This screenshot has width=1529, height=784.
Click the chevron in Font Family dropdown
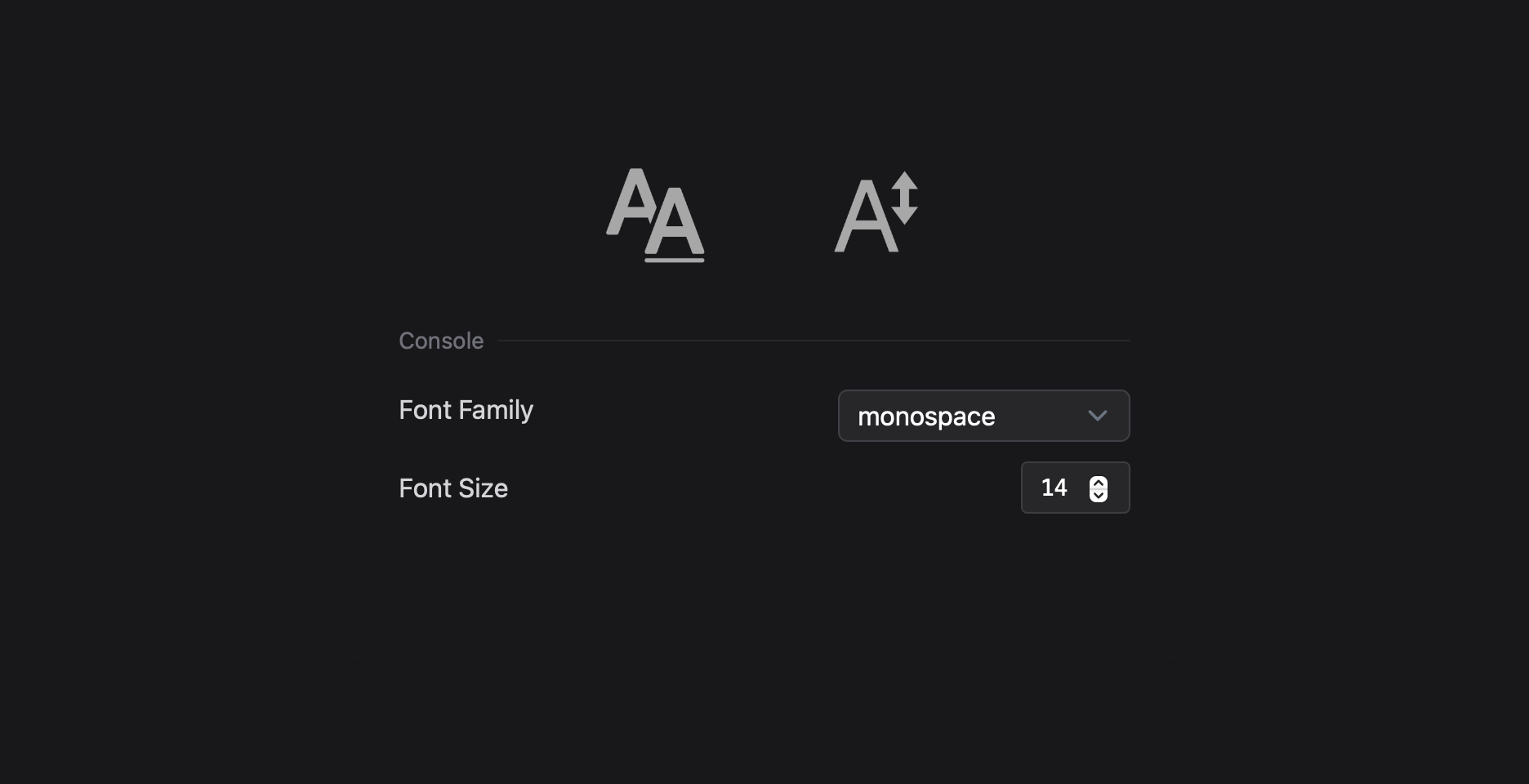point(1097,416)
